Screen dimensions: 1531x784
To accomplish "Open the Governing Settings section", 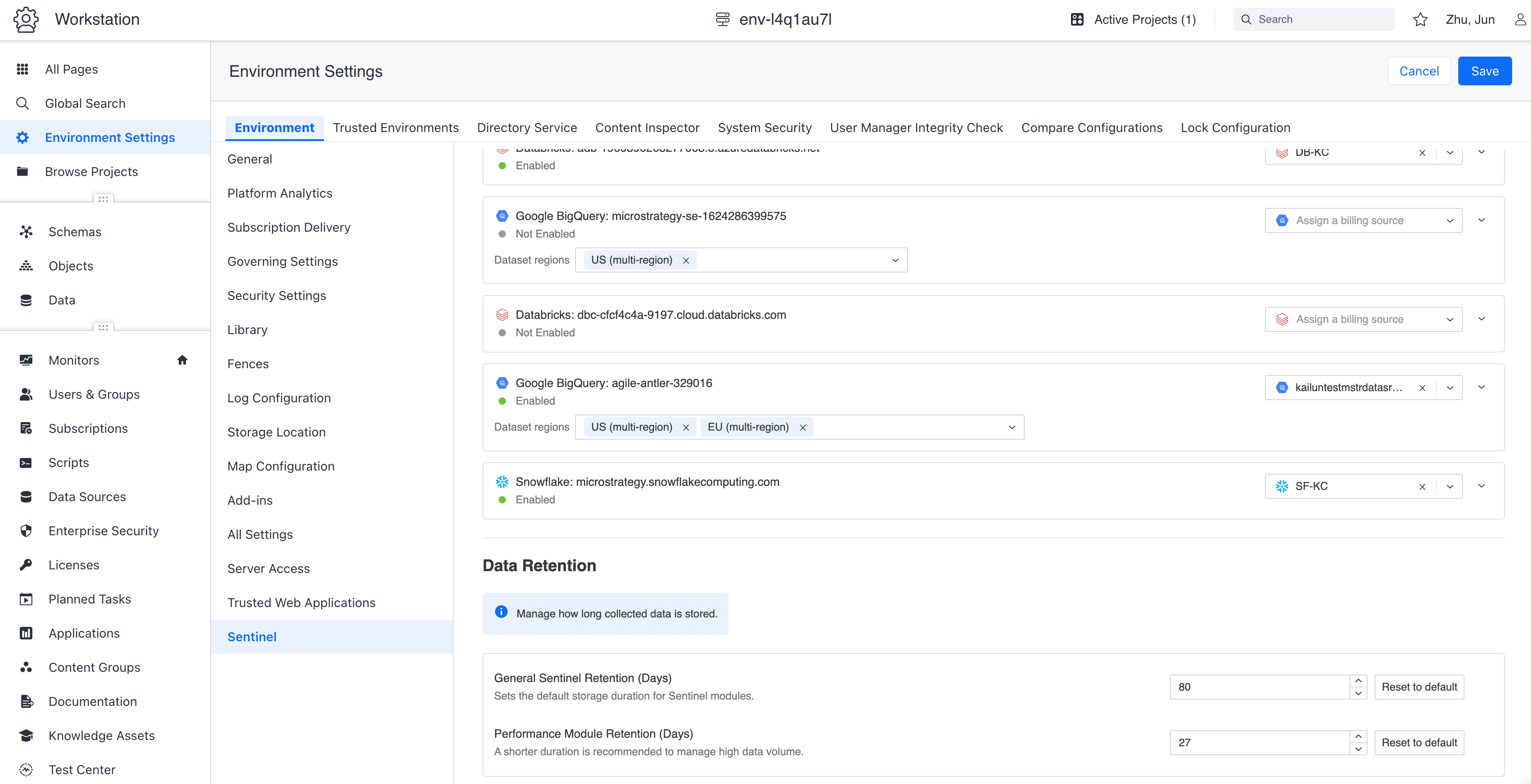I will coord(282,261).
